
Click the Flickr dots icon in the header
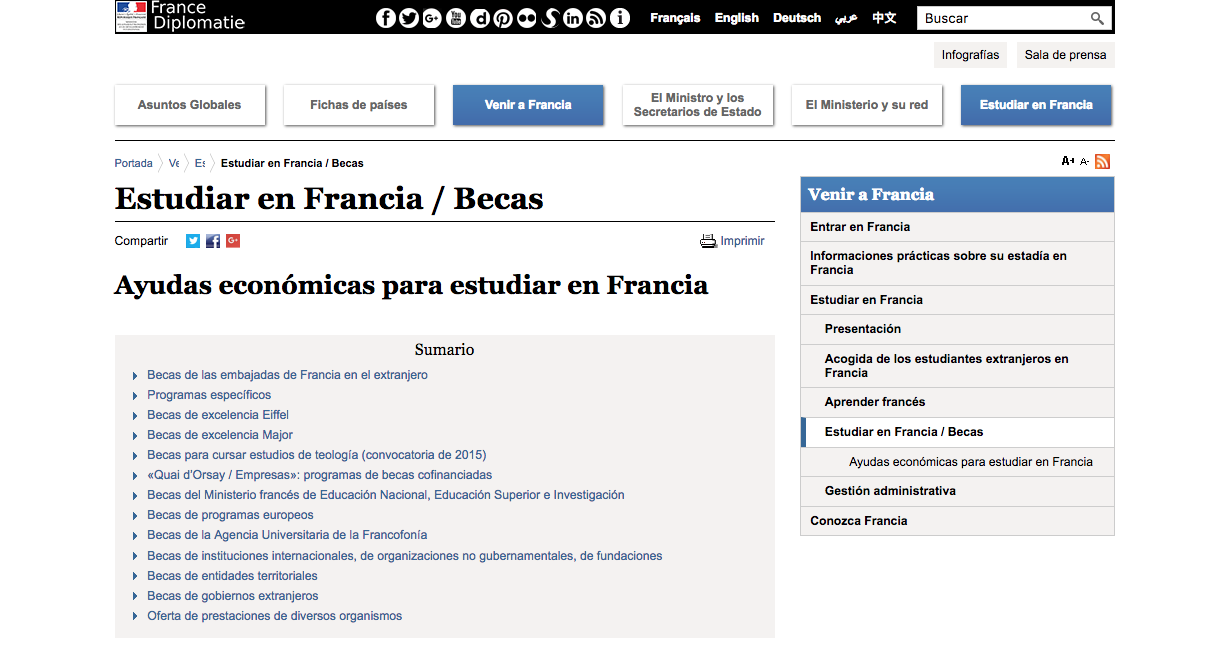524,17
